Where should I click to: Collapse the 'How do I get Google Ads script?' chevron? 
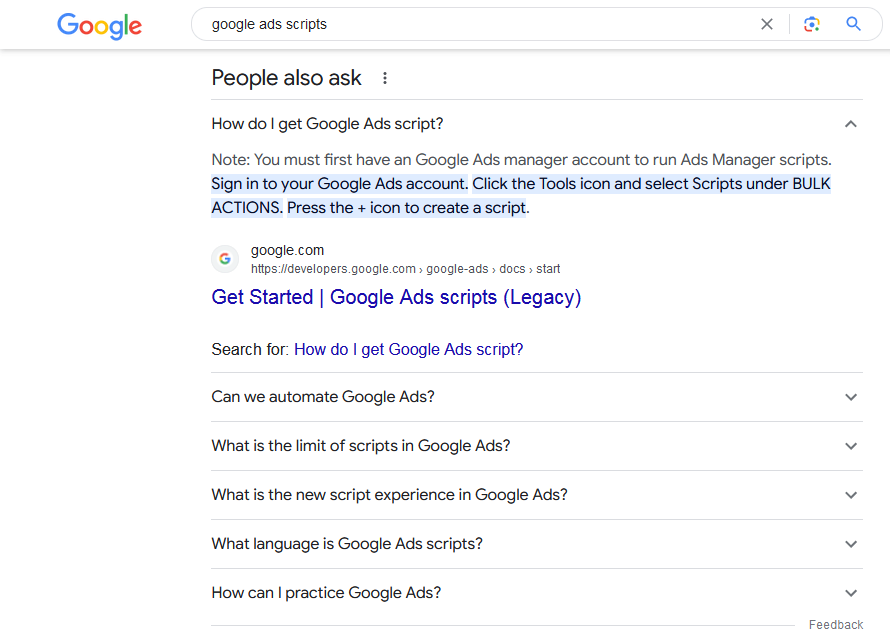pyautogui.click(x=850, y=124)
